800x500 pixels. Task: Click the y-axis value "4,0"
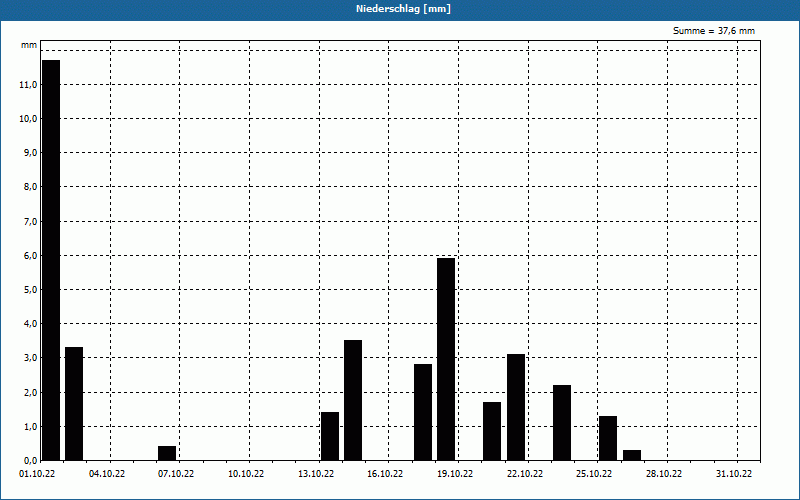31,323
